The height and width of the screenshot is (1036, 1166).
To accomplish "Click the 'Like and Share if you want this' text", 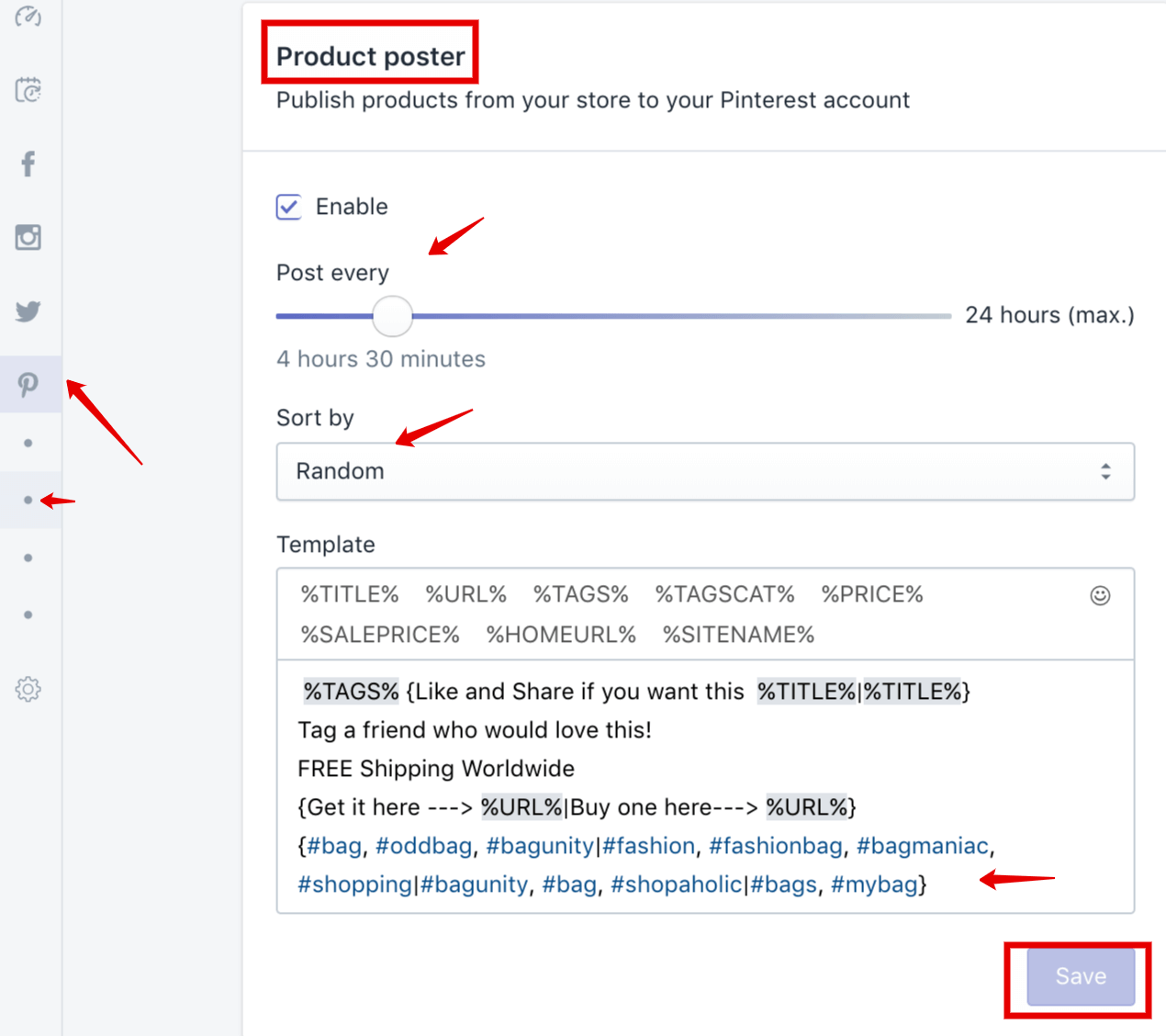I will coord(580,692).
